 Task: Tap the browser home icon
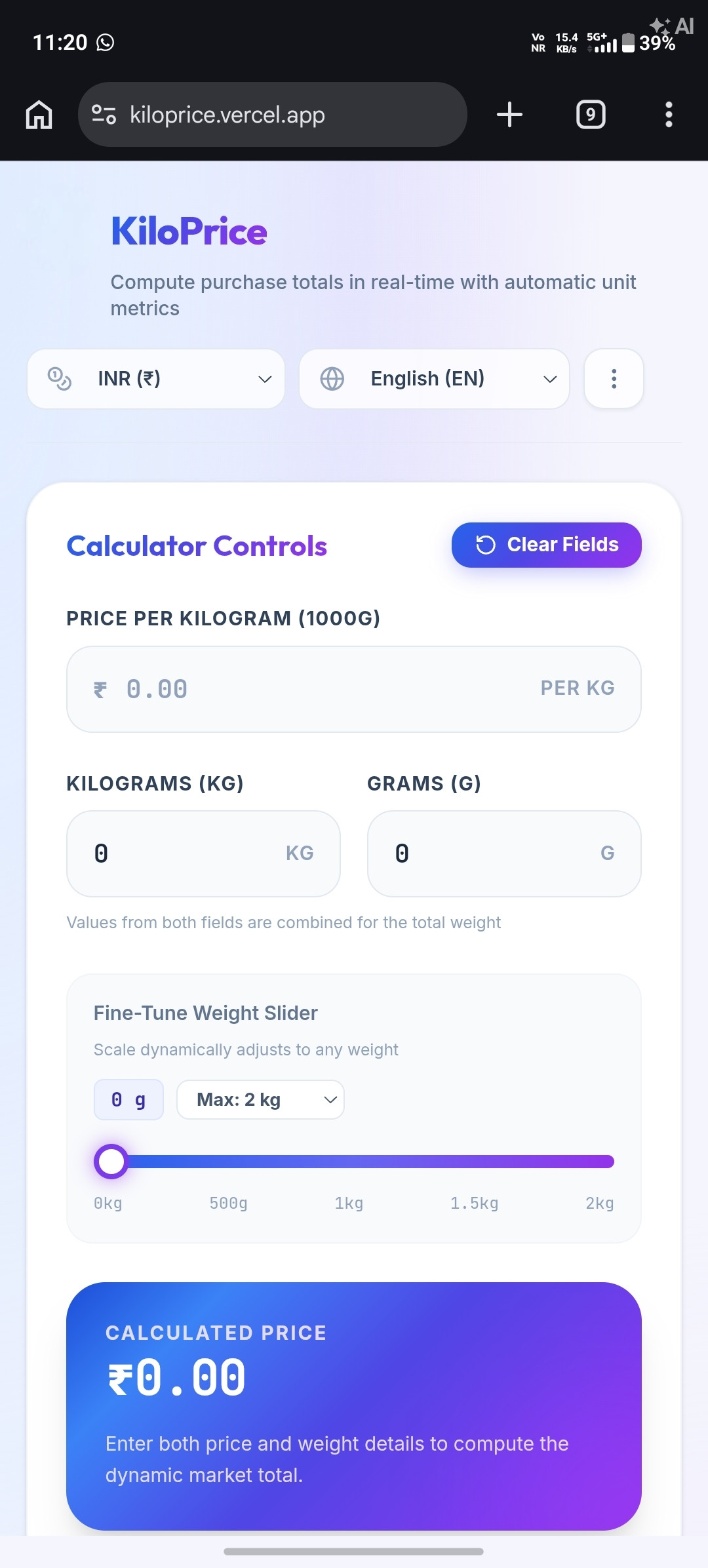point(39,115)
